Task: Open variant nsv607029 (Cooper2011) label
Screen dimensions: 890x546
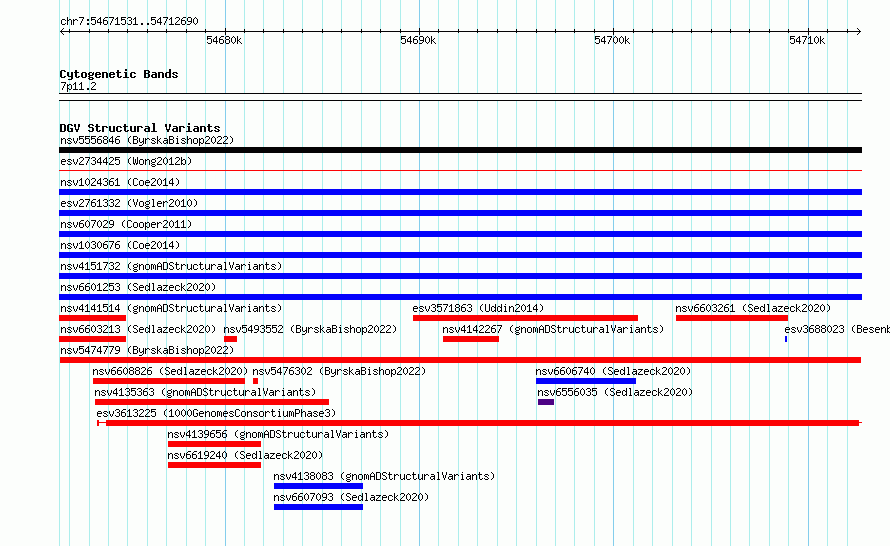Action: point(126,224)
